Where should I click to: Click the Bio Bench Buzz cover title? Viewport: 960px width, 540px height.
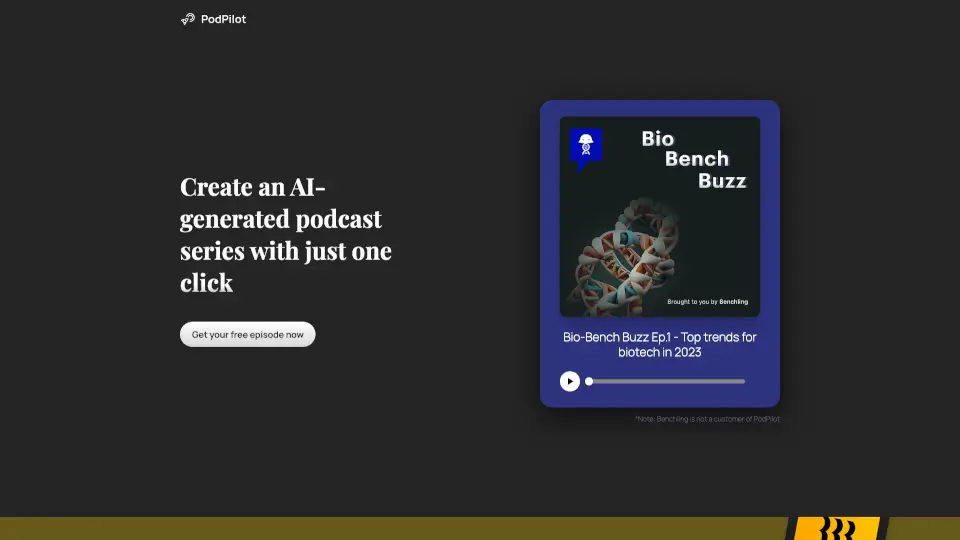point(694,160)
